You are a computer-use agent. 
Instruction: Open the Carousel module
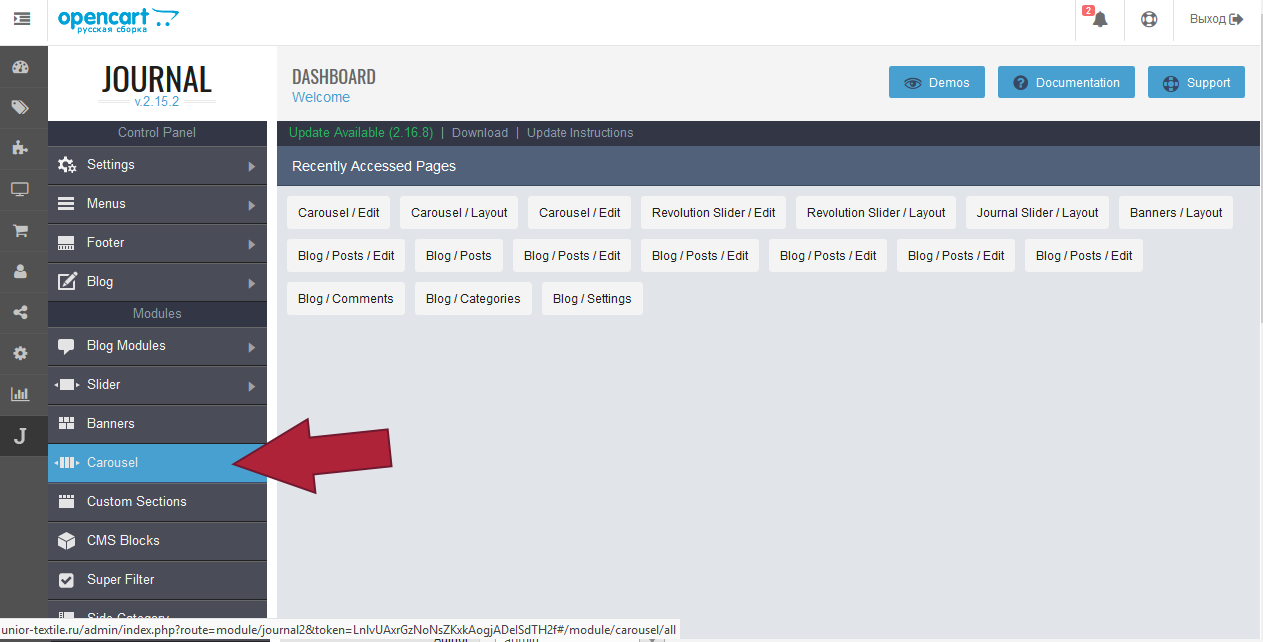pyautogui.click(x=157, y=463)
